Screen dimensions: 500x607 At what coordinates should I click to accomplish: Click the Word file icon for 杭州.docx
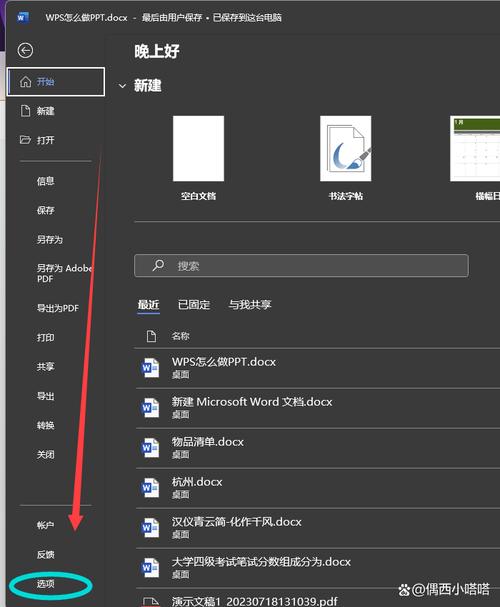(x=150, y=488)
